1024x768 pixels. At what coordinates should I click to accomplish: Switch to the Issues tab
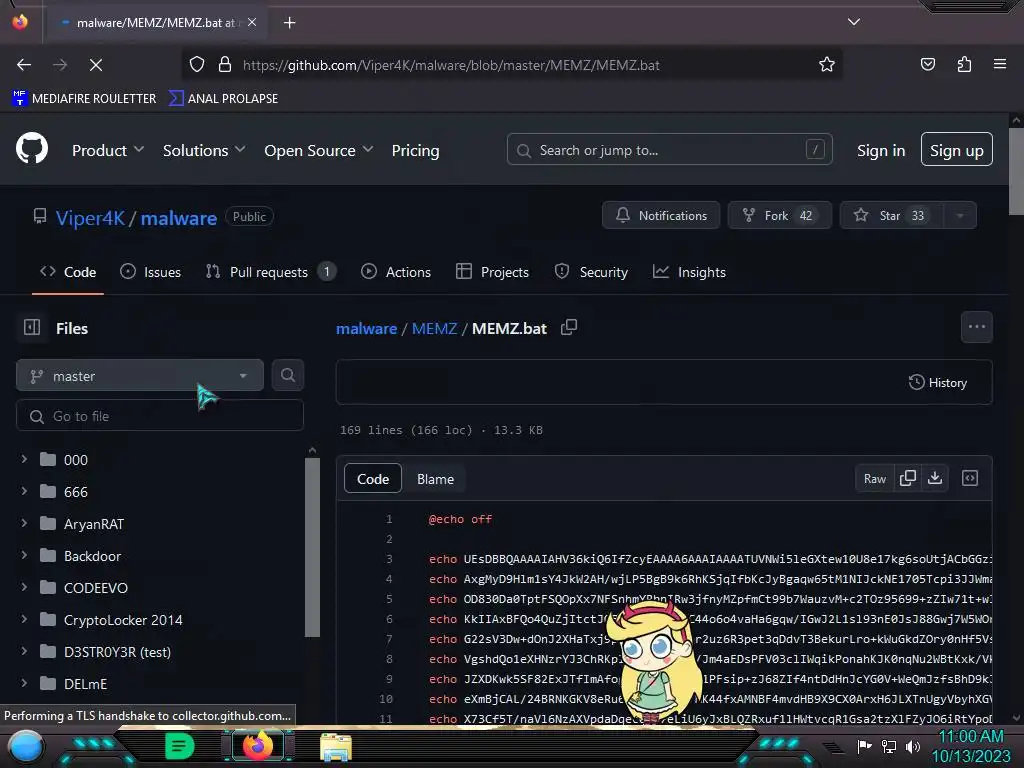tap(151, 272)
